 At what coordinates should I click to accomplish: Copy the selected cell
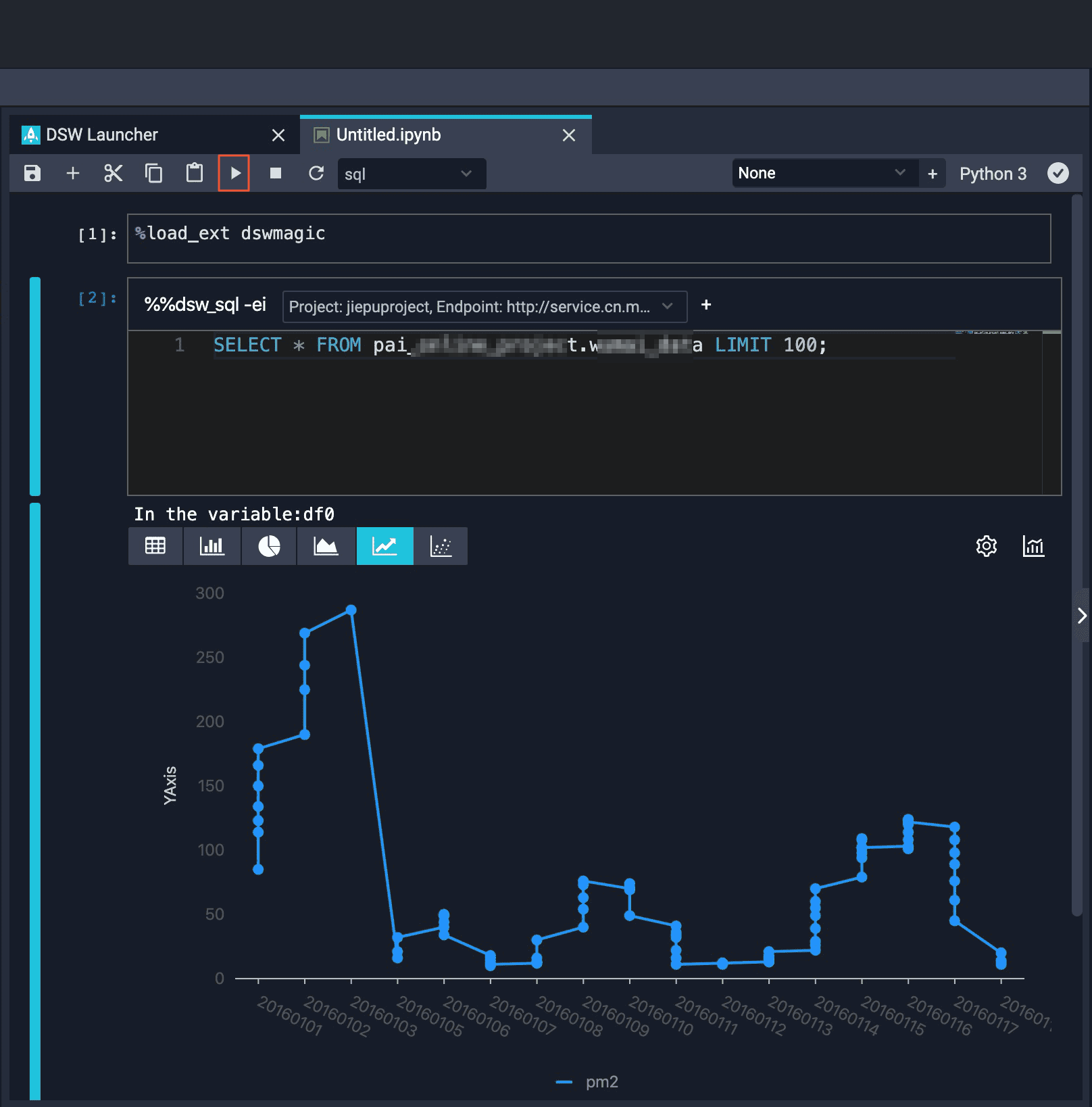click(154, 174)
